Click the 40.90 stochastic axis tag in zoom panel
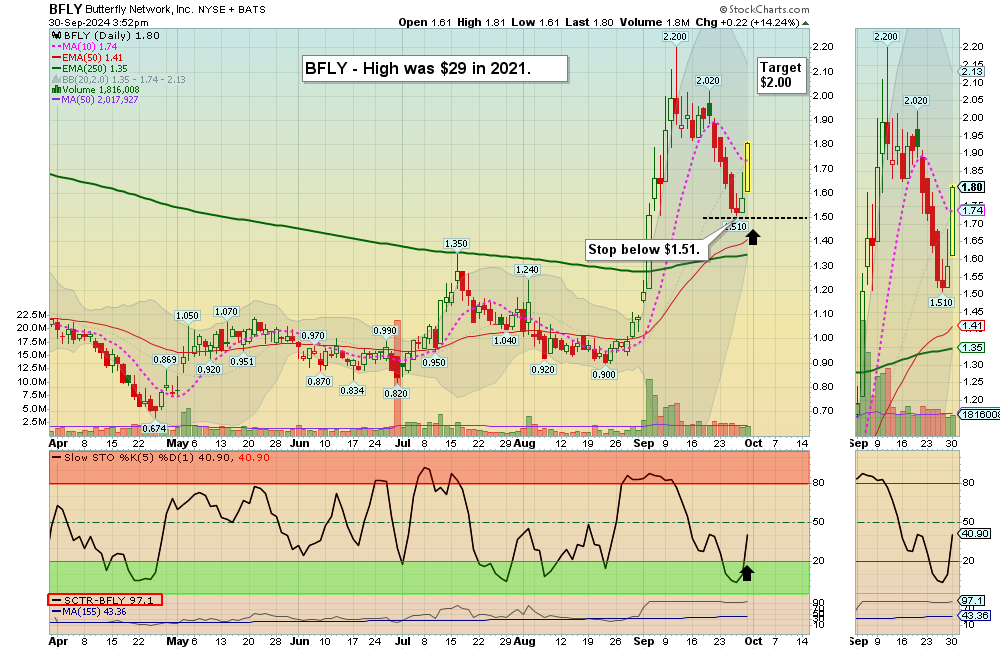The height and width of the screenshot is (650, 1000). [x=975, y=534]
